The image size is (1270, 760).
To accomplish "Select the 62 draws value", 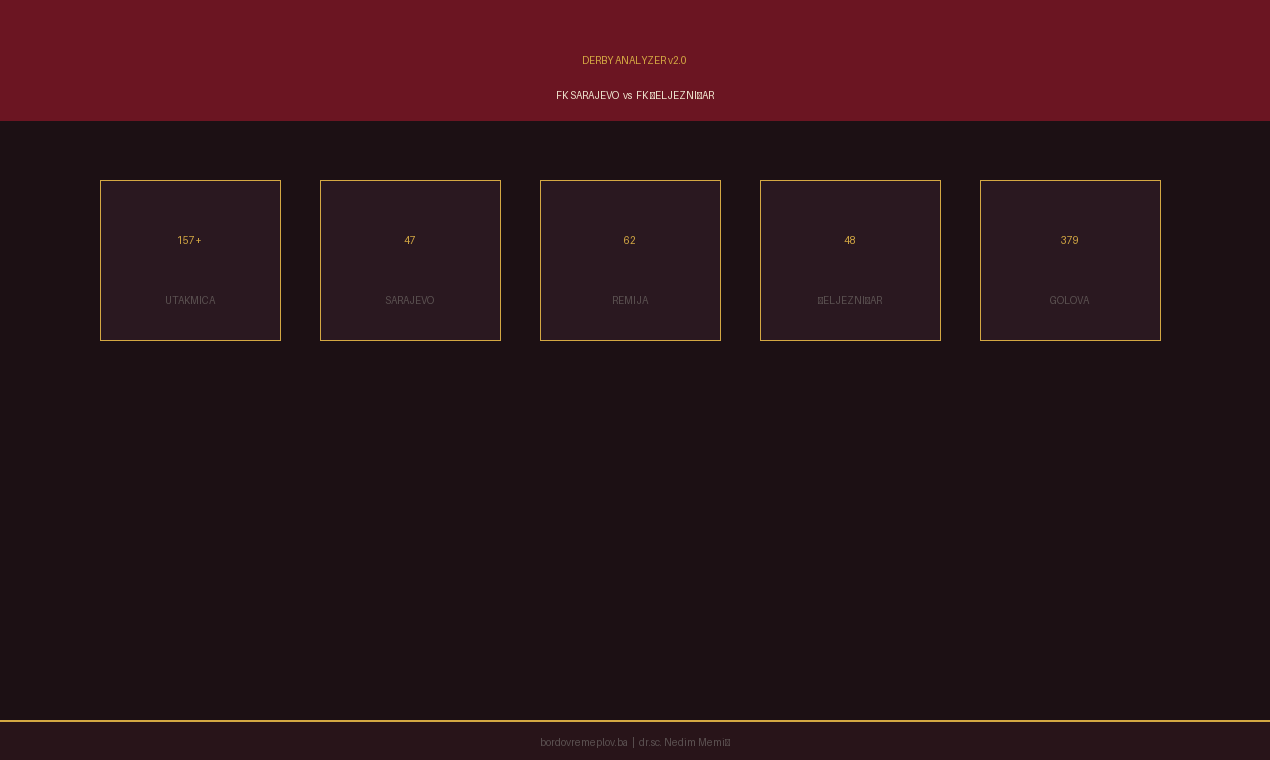I will 630,241.
